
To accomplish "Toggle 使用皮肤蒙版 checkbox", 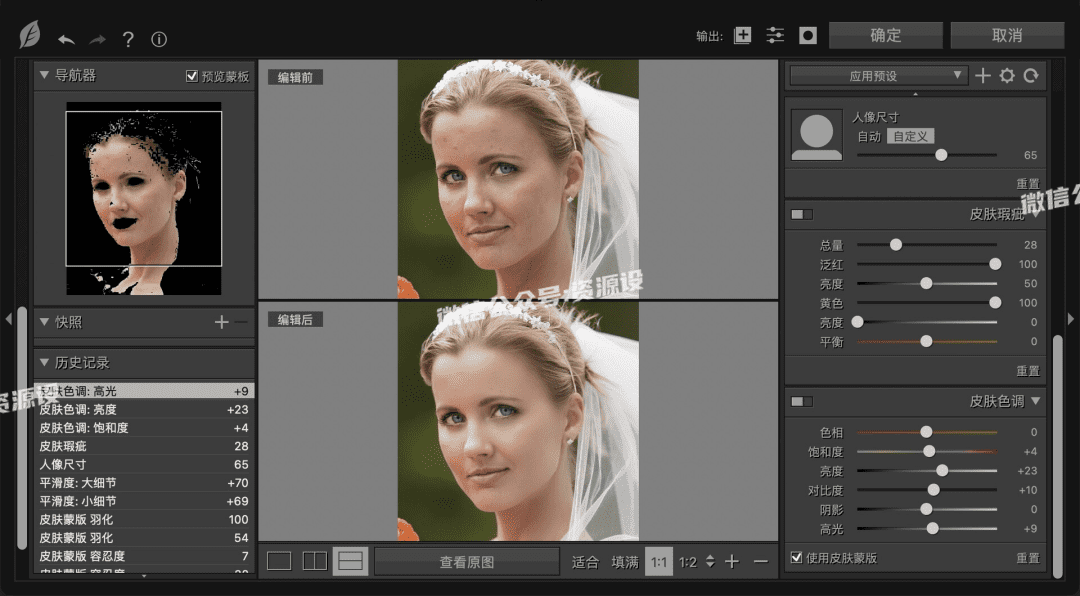I will coord(796,557).
